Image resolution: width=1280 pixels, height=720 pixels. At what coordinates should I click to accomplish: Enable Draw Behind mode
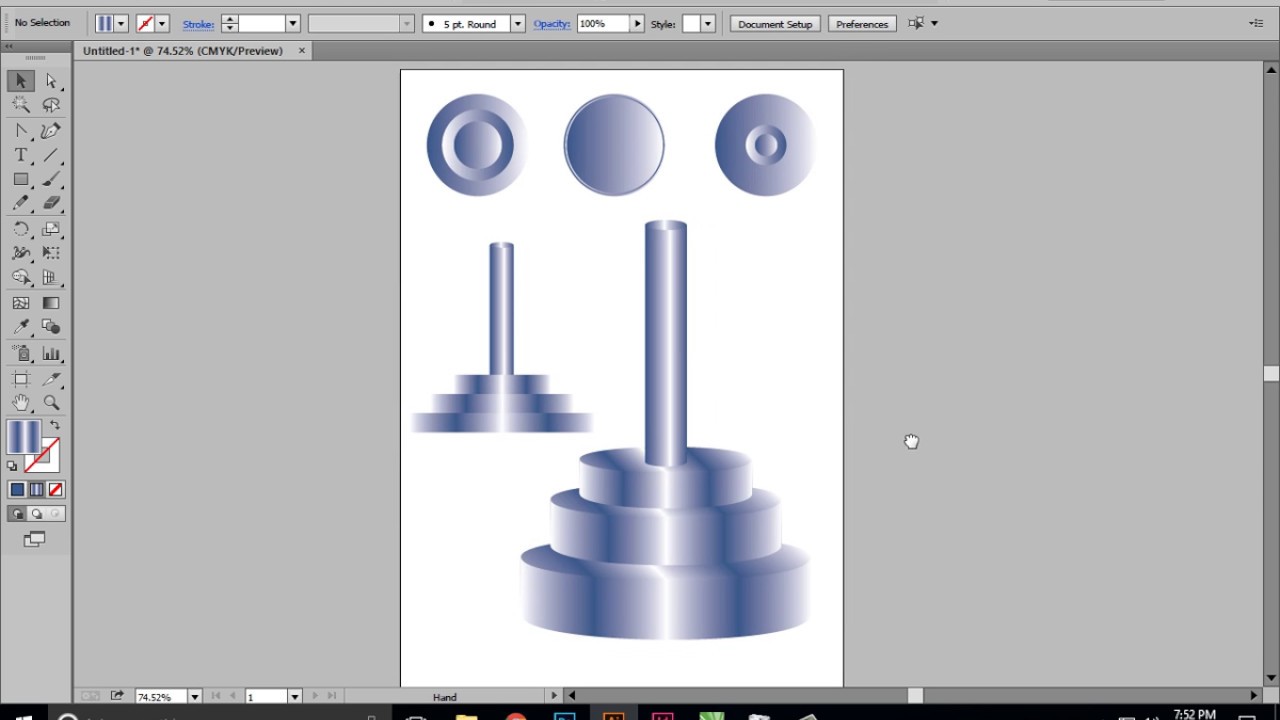pyautogui.click(x=36, y=514)
